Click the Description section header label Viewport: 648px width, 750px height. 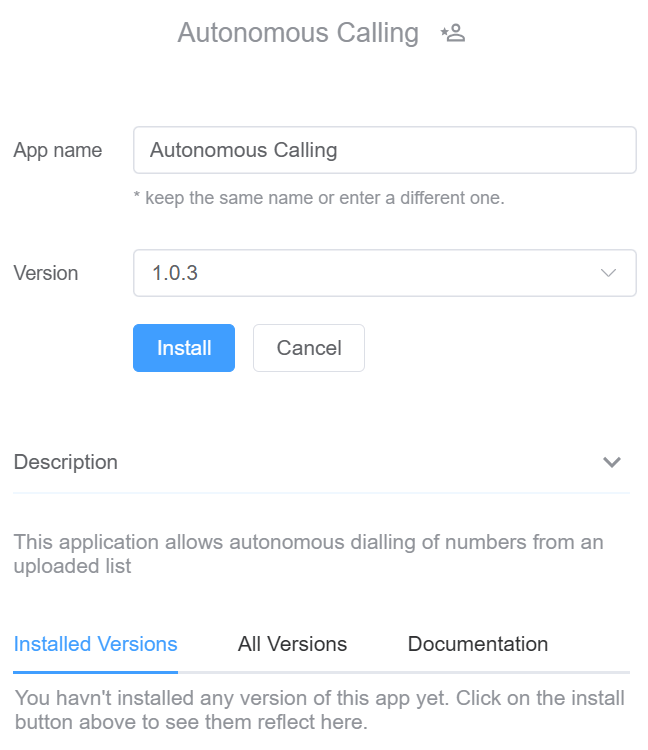point(66,462)
